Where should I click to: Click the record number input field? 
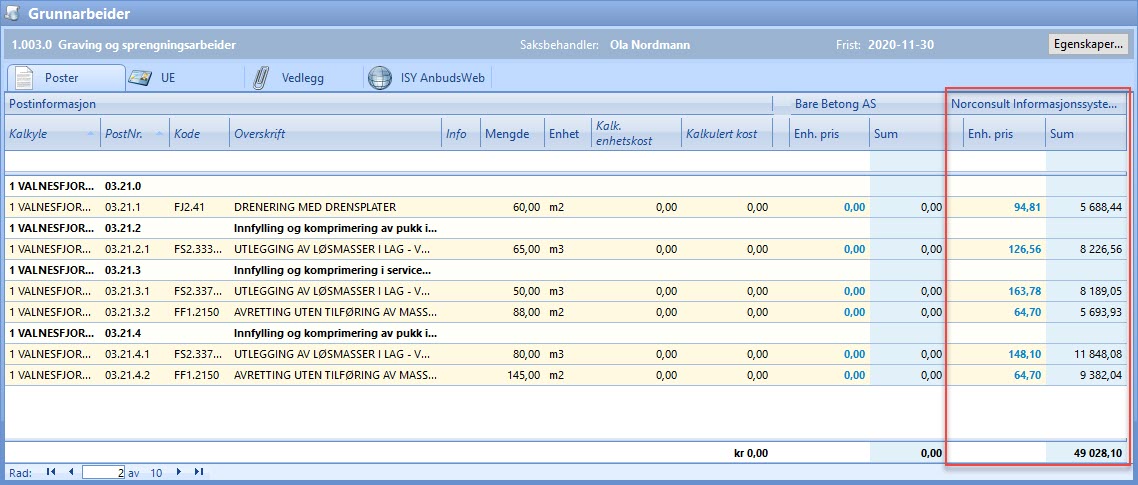point(104,472)
